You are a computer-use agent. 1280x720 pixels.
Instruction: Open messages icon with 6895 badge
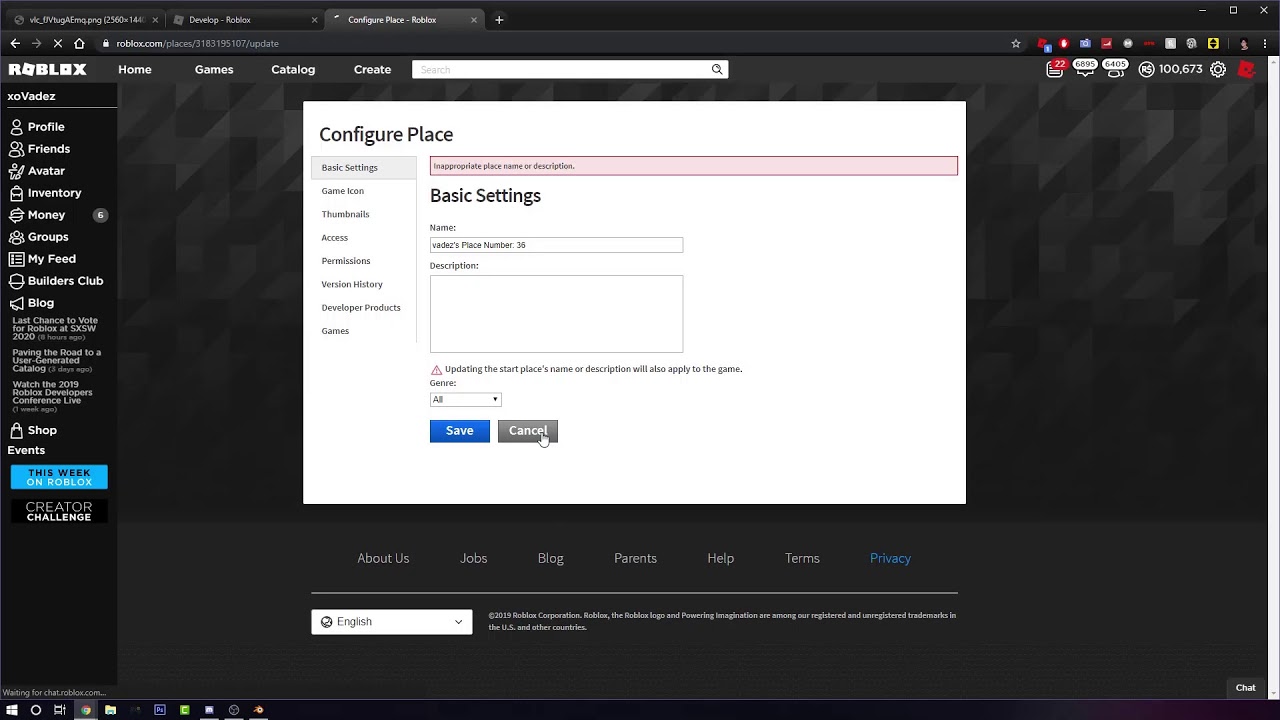point(1085,69)
